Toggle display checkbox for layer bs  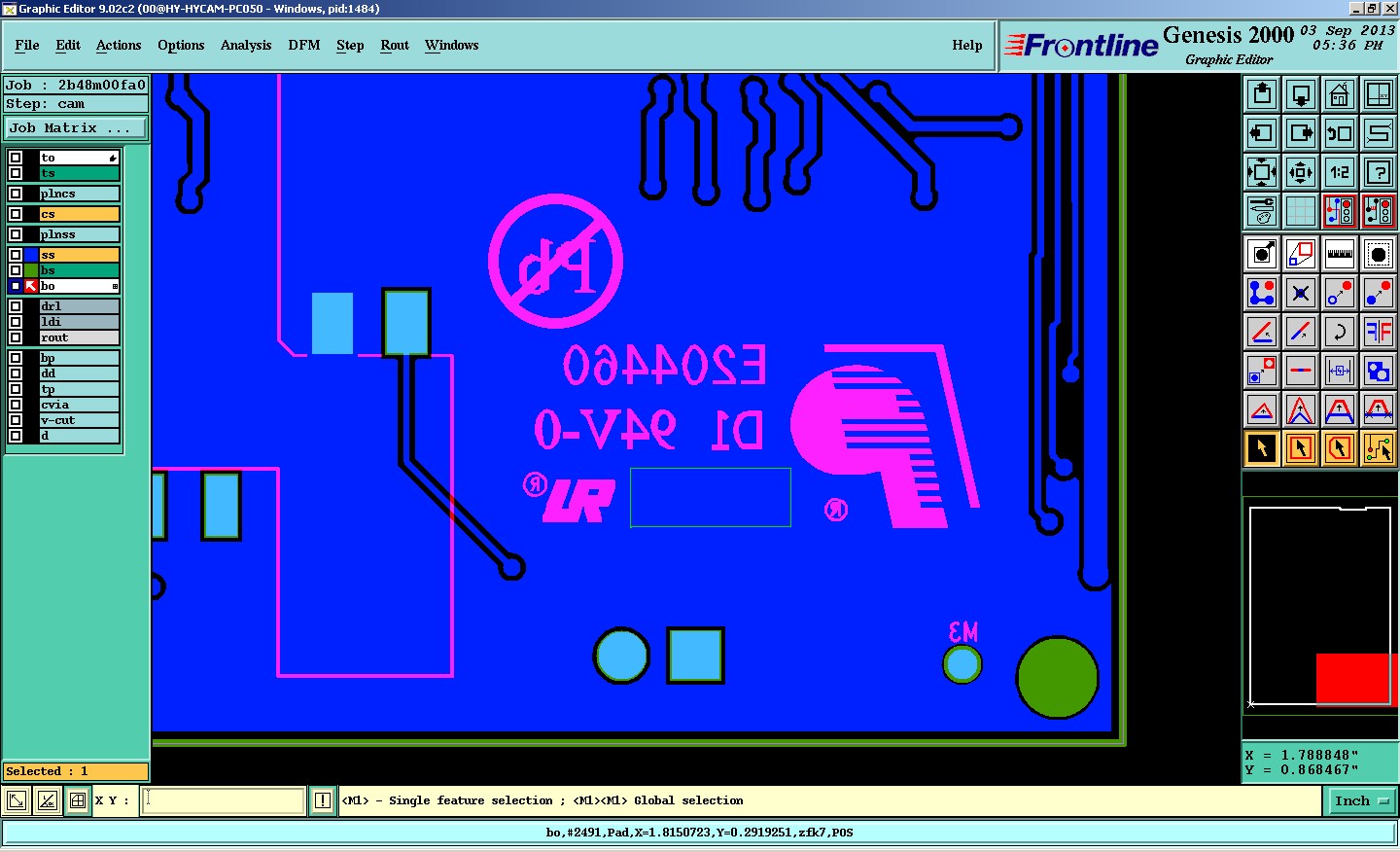[16, 270]
